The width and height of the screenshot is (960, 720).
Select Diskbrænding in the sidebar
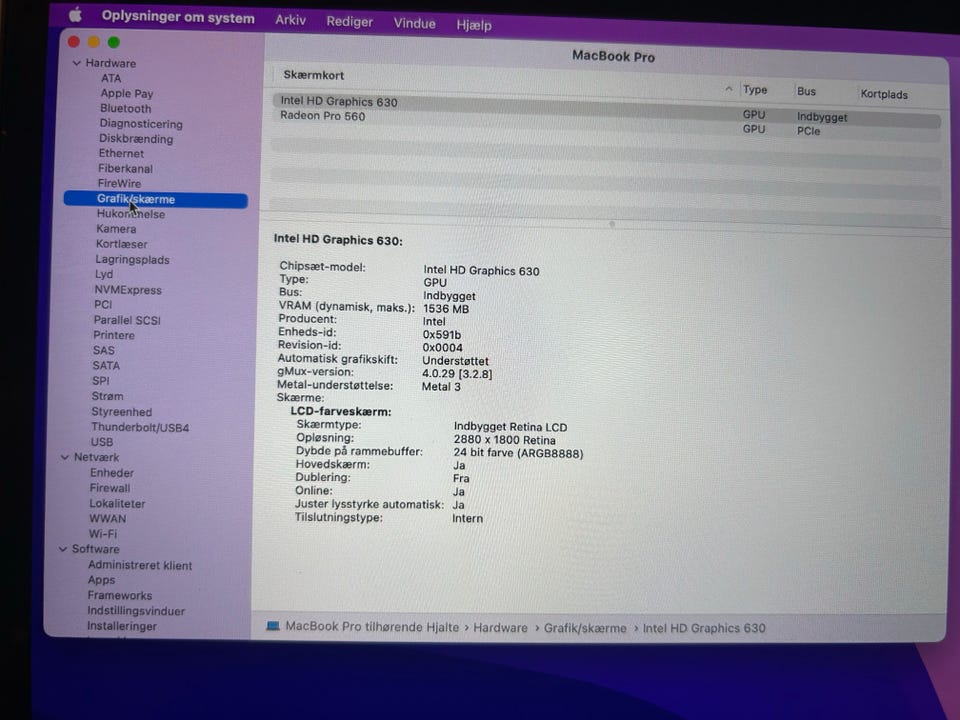coord(136,139)
